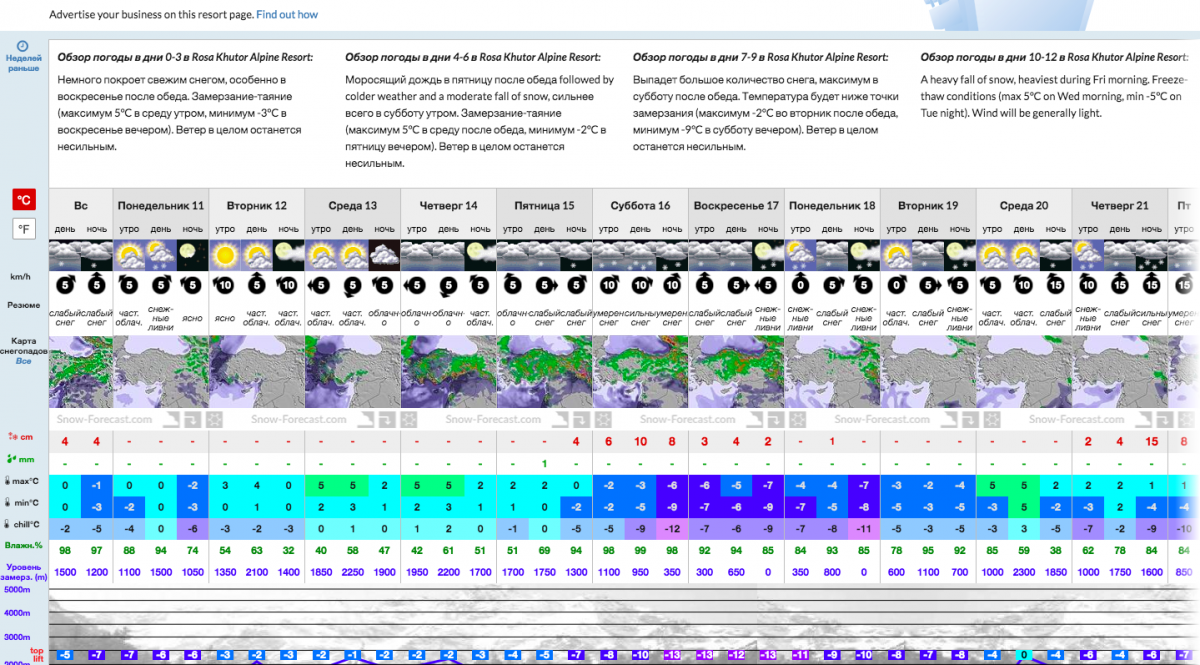Click Воскресенье 17 night snow showers icon
The height and width of the screenshot is (665, 1200).
pos(768,254)
